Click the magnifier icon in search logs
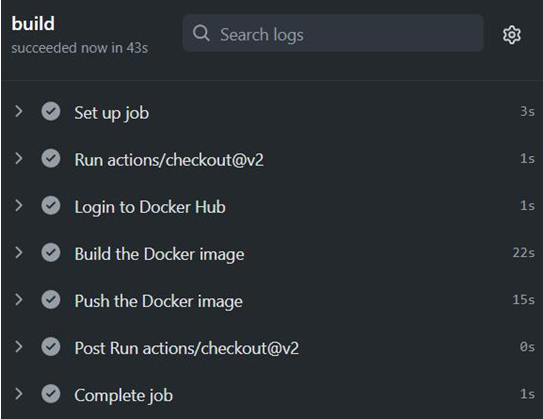The image size is (543, 419). pyautogui.click(x=201, y=33)
